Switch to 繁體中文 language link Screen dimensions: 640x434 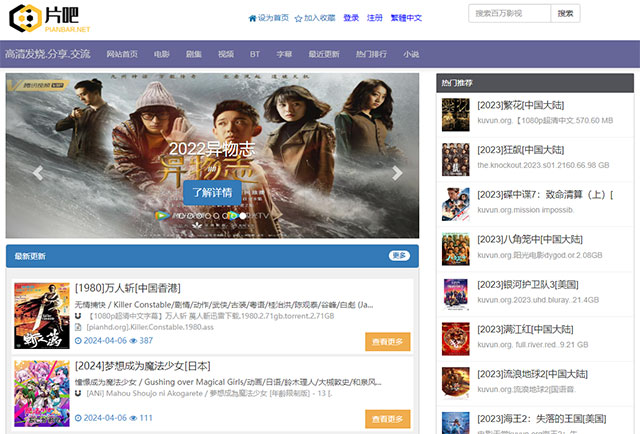pos(406,18)
